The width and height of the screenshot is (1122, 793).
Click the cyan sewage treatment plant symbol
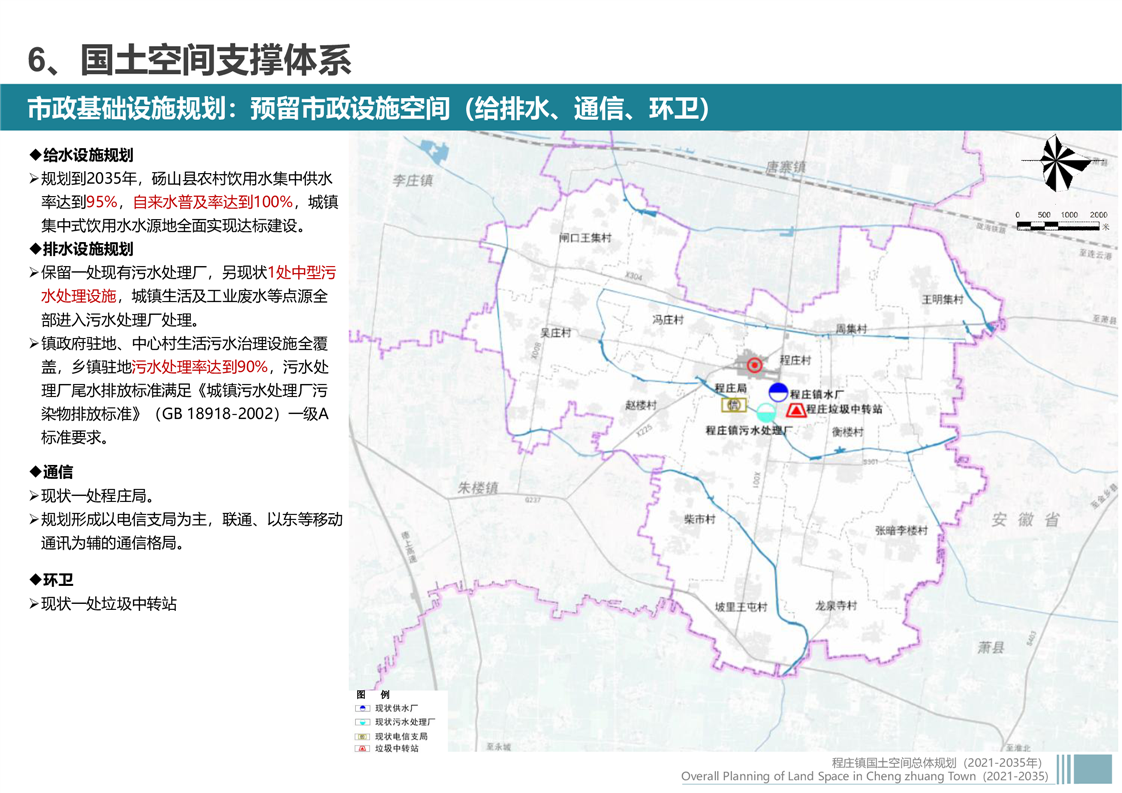click(x=766, y=412)
